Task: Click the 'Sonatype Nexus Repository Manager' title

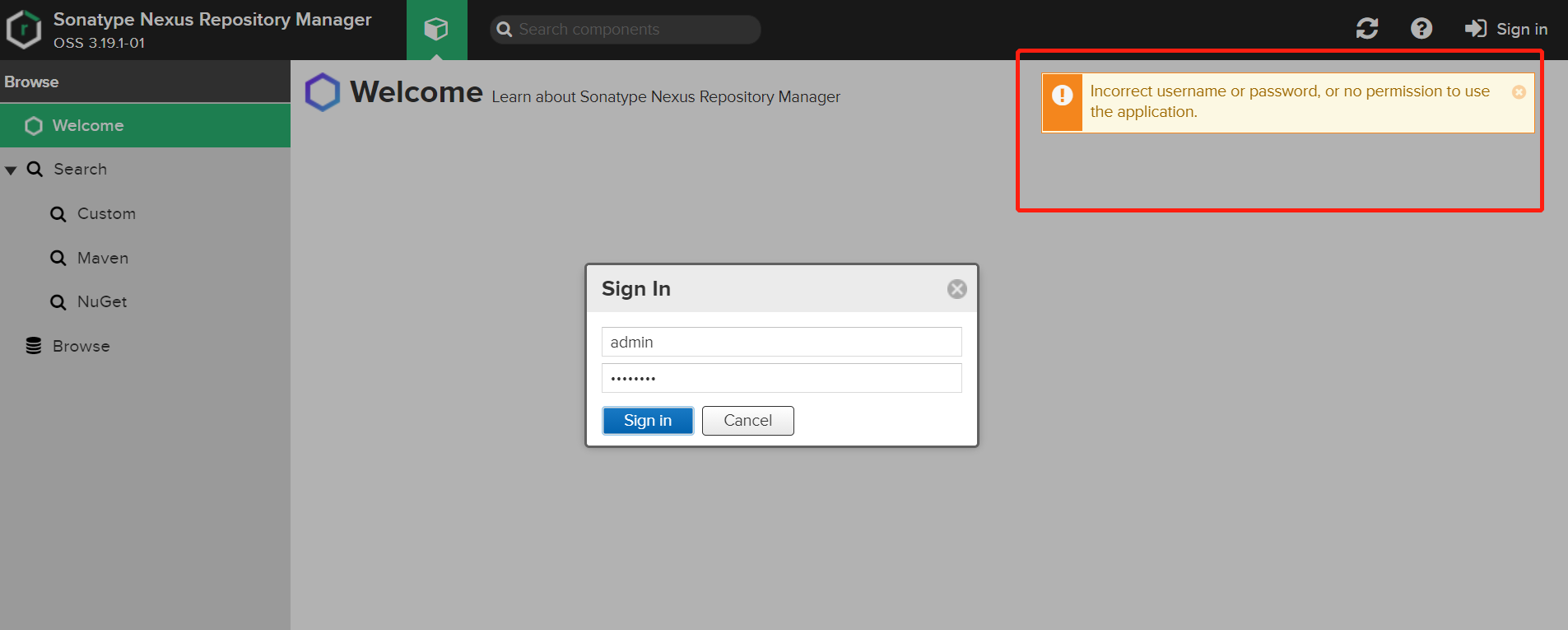Action: point(212,19)
